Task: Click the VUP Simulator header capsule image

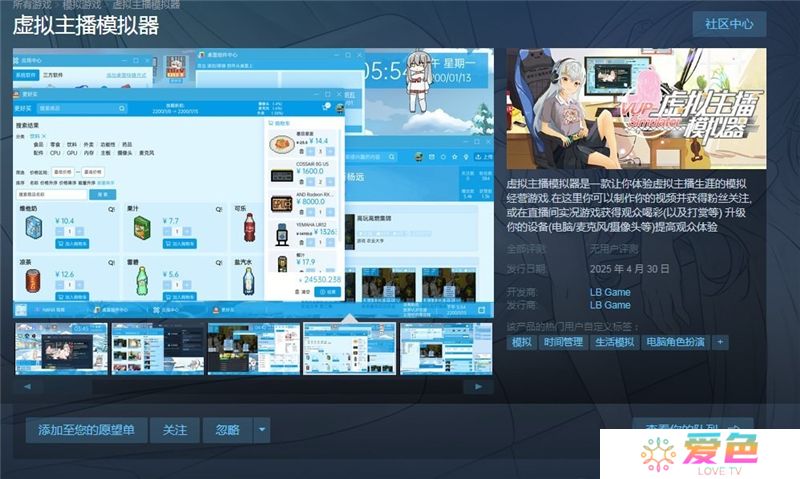Action: [636, 108]
